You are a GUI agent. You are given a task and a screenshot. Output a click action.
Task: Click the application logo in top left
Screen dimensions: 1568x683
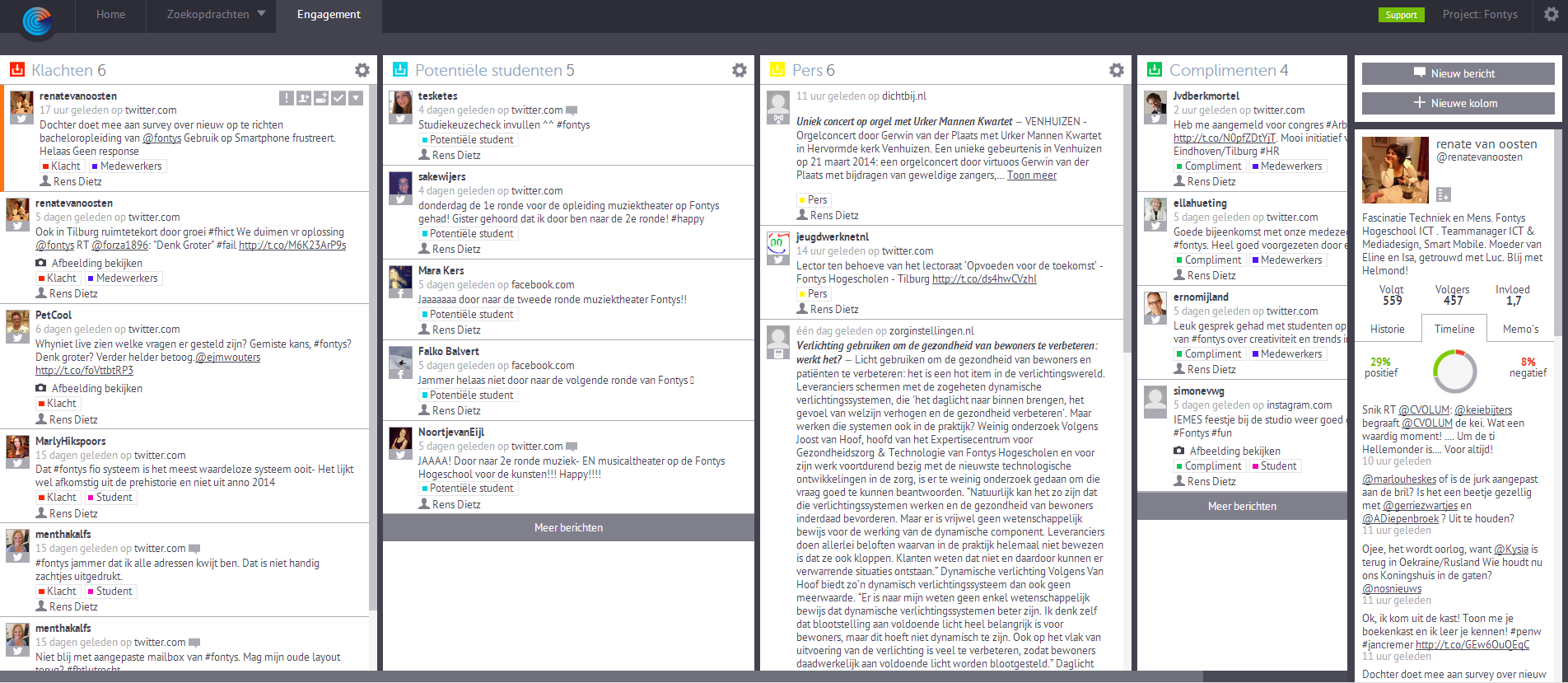pyautogui.click(x=38, y=21)
